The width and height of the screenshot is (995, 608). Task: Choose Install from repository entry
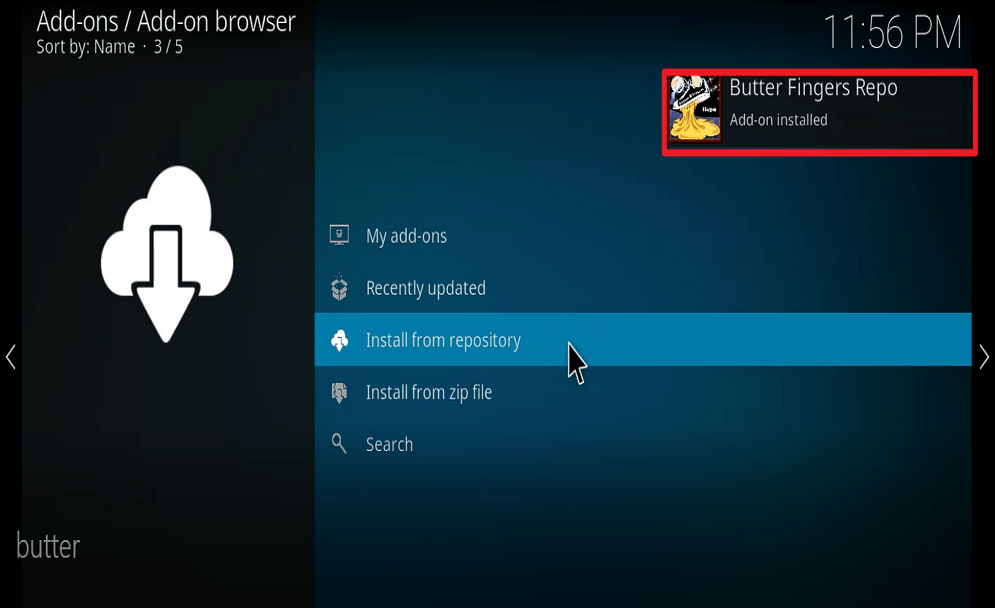[x=643, y=340]
